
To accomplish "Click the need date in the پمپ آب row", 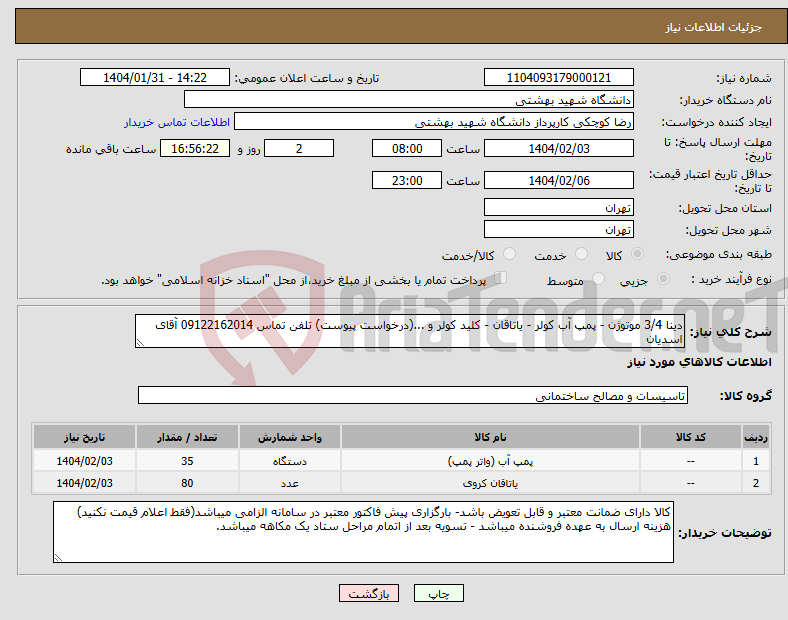I will pyautogui.click(x=84, y=461).
